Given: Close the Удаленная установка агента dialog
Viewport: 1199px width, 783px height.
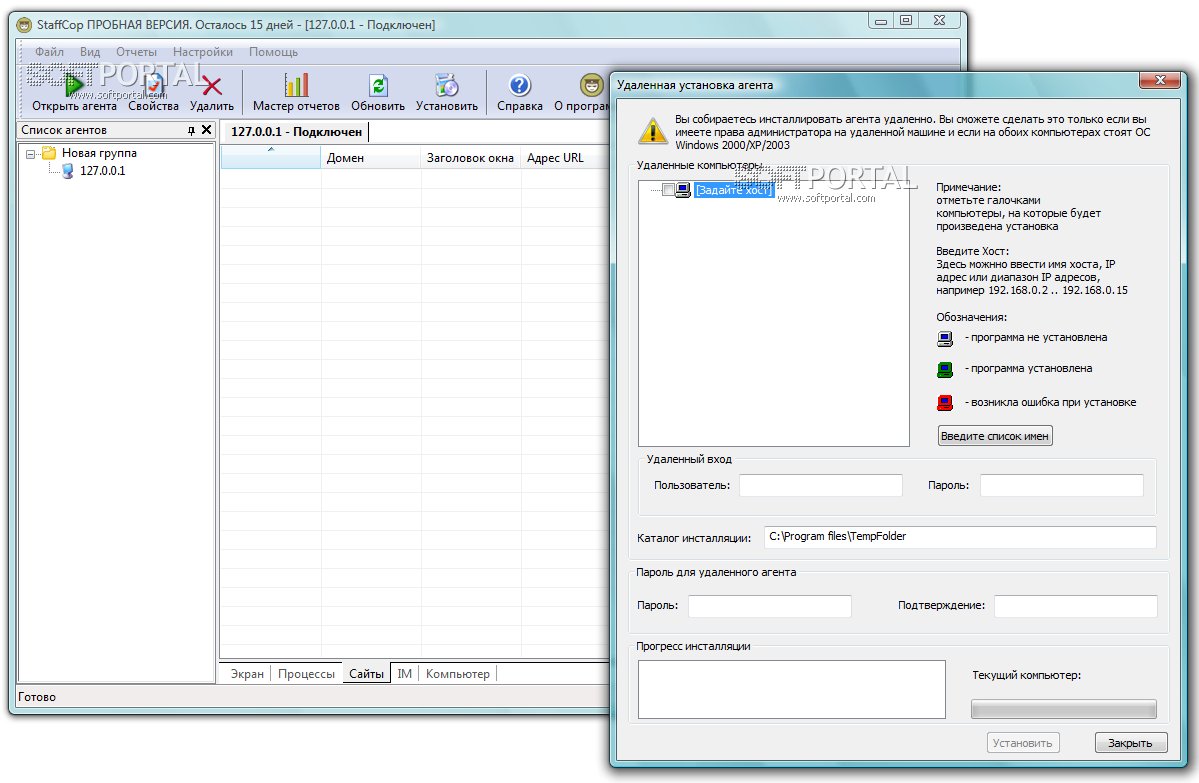Looking at the screenshot, I should 1160,80.
